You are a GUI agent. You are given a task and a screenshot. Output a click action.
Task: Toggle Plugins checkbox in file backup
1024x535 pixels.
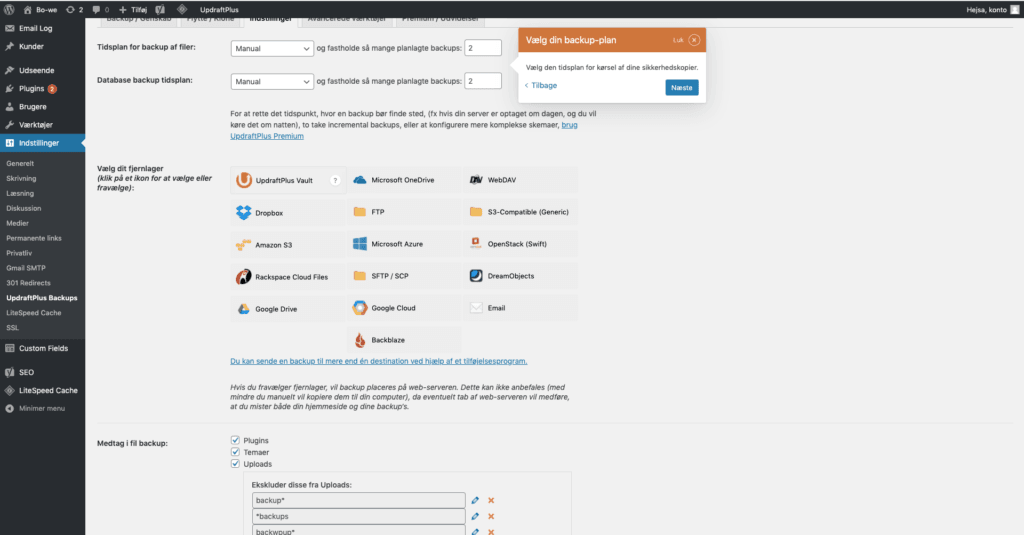click(x=235, y=440)
